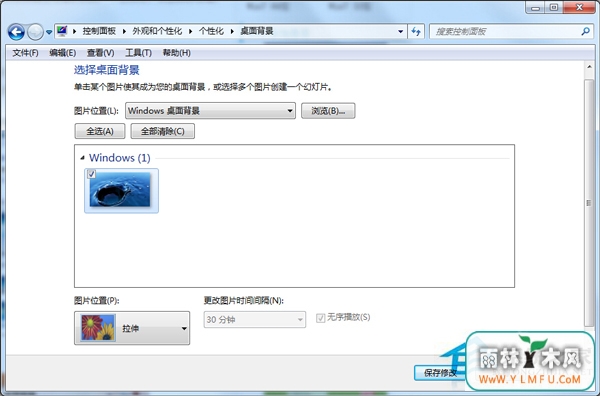
Task: Close the desktop background window
Action: tap(579, 8)
